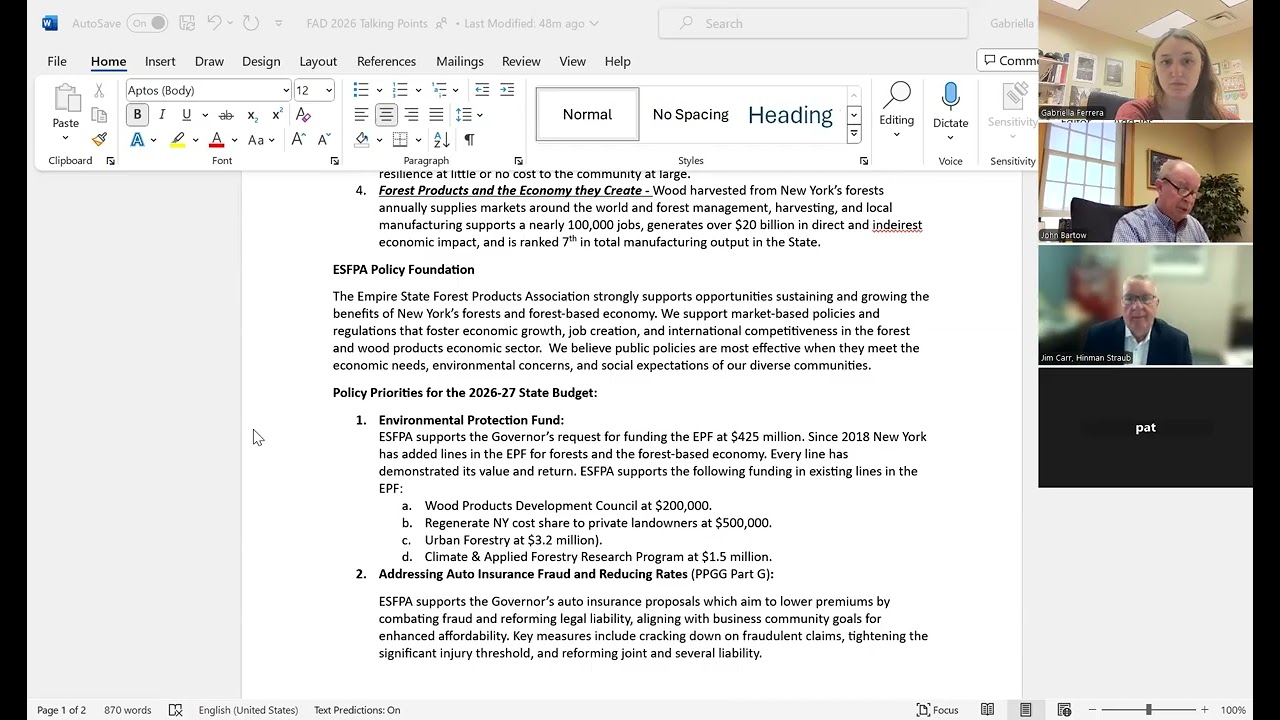Image resolution: width=1280 pixels, height=720 pixels.
Task: Click the search box in title bar
Action: [813, 23]
